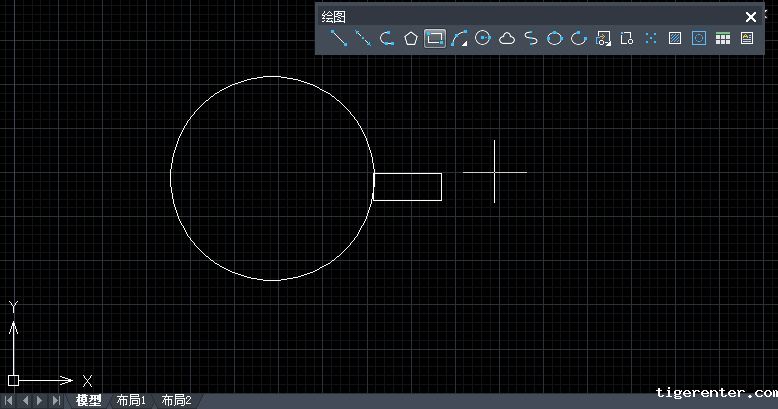Select the Revision Cloud tool
The width and height of the screenshot is (778, 409).
(x=507, y=39)
